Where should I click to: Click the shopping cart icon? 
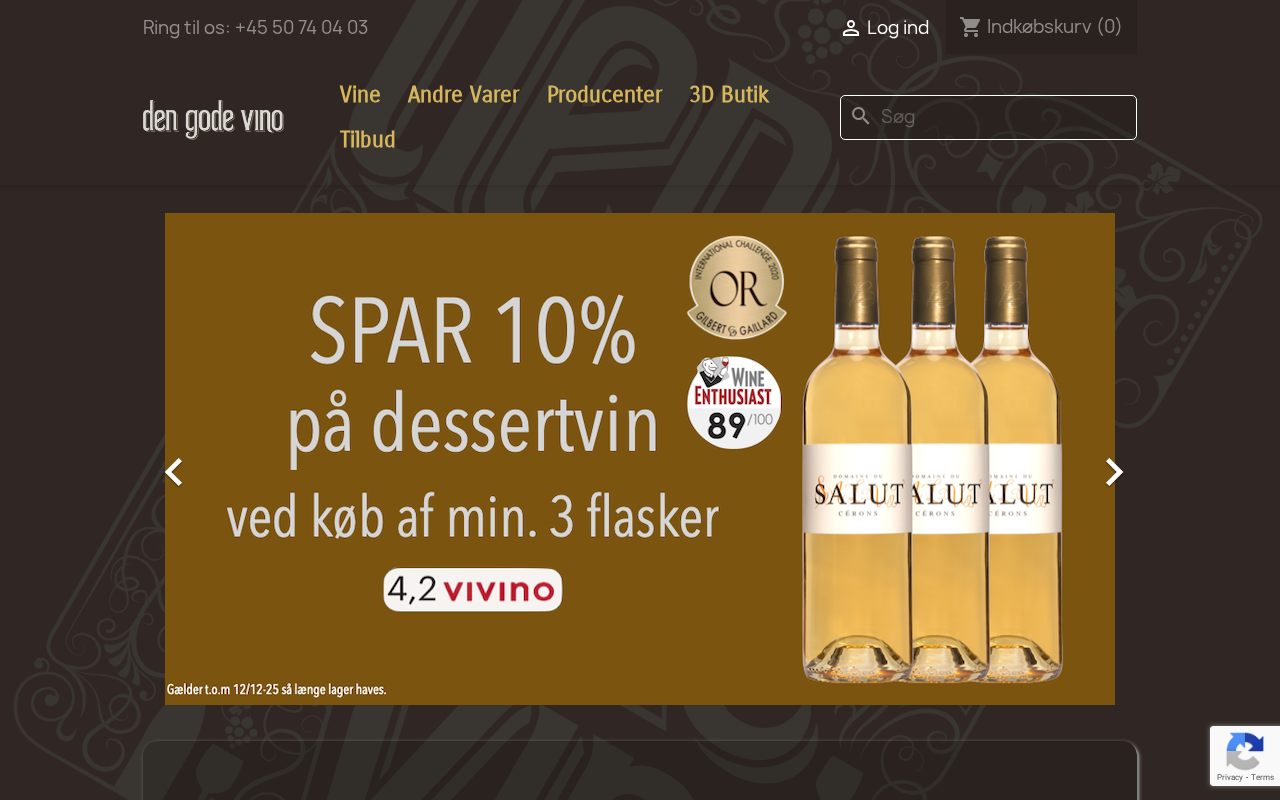pos(970,27)
